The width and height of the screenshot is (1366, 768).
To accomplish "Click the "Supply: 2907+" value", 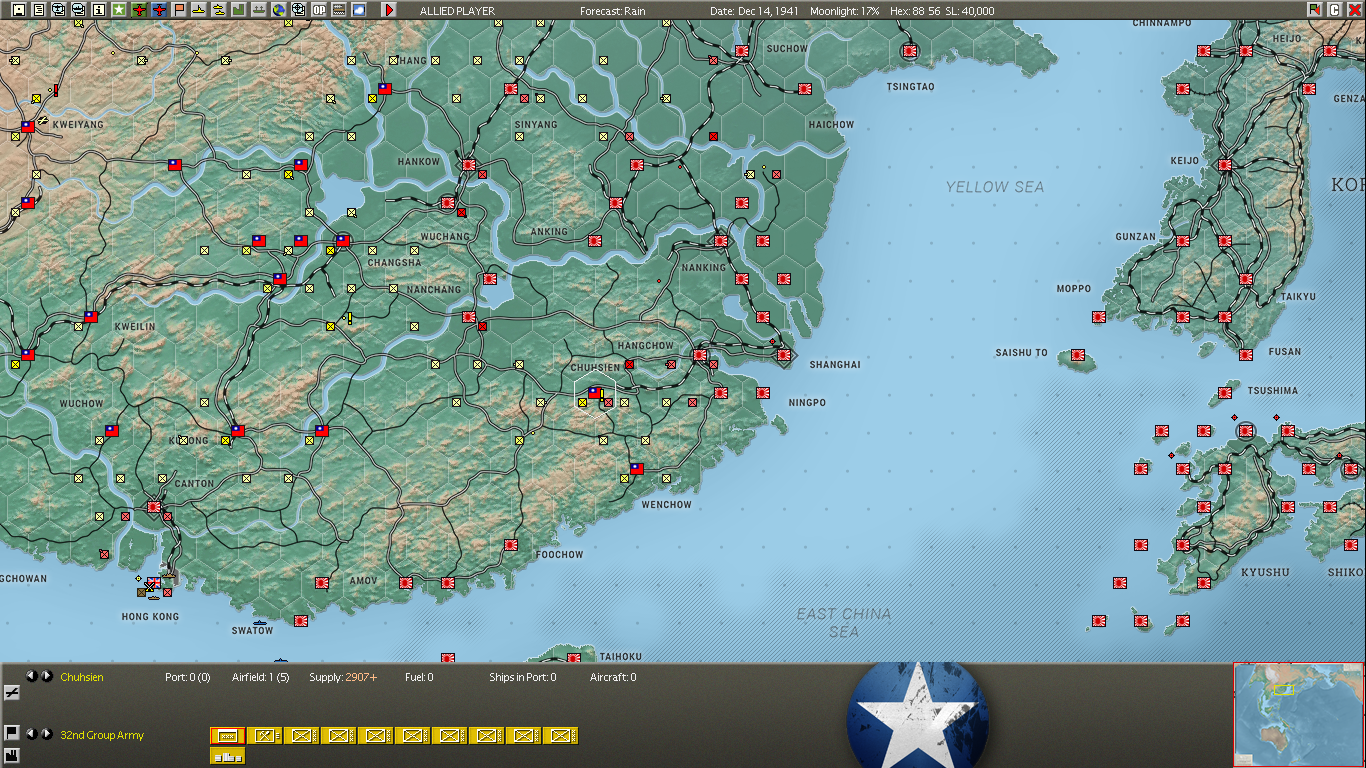I will coord(344,678).
